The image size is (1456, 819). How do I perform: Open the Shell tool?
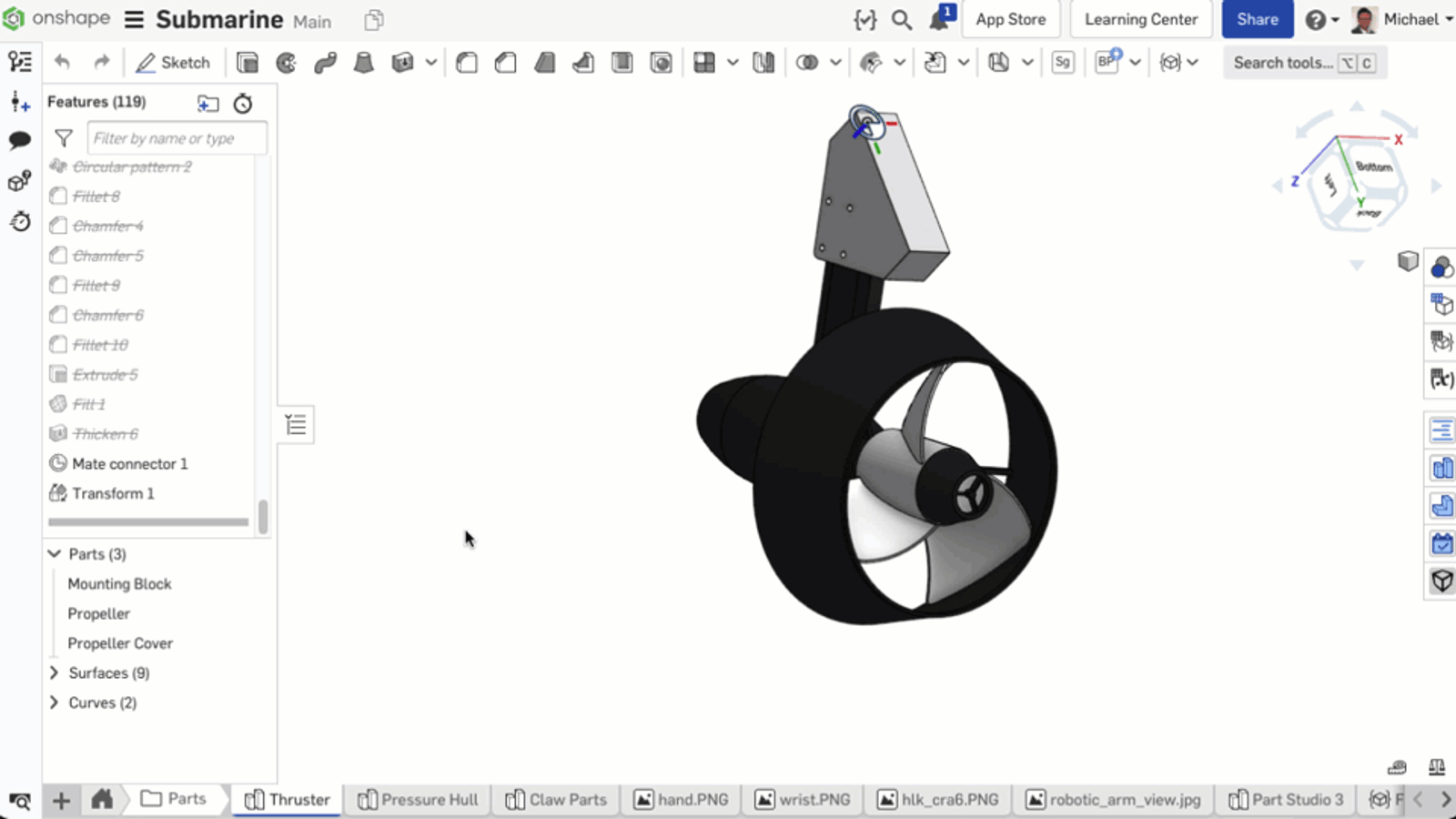pyautogui.click(x=622, y=62)
